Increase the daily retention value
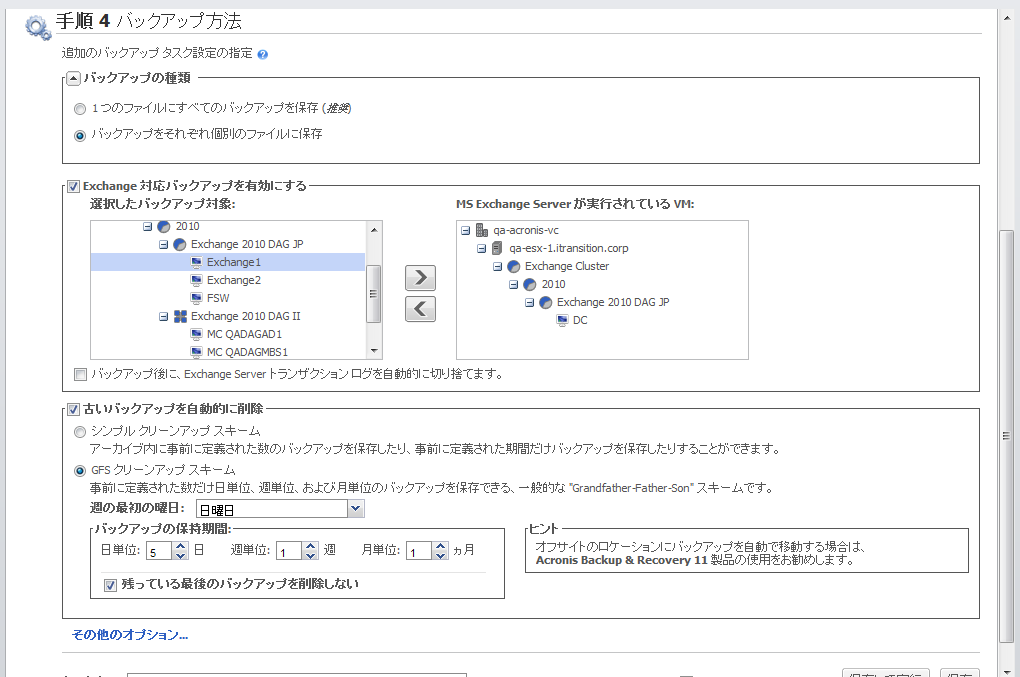1020x677 pixels. point(180,546)
